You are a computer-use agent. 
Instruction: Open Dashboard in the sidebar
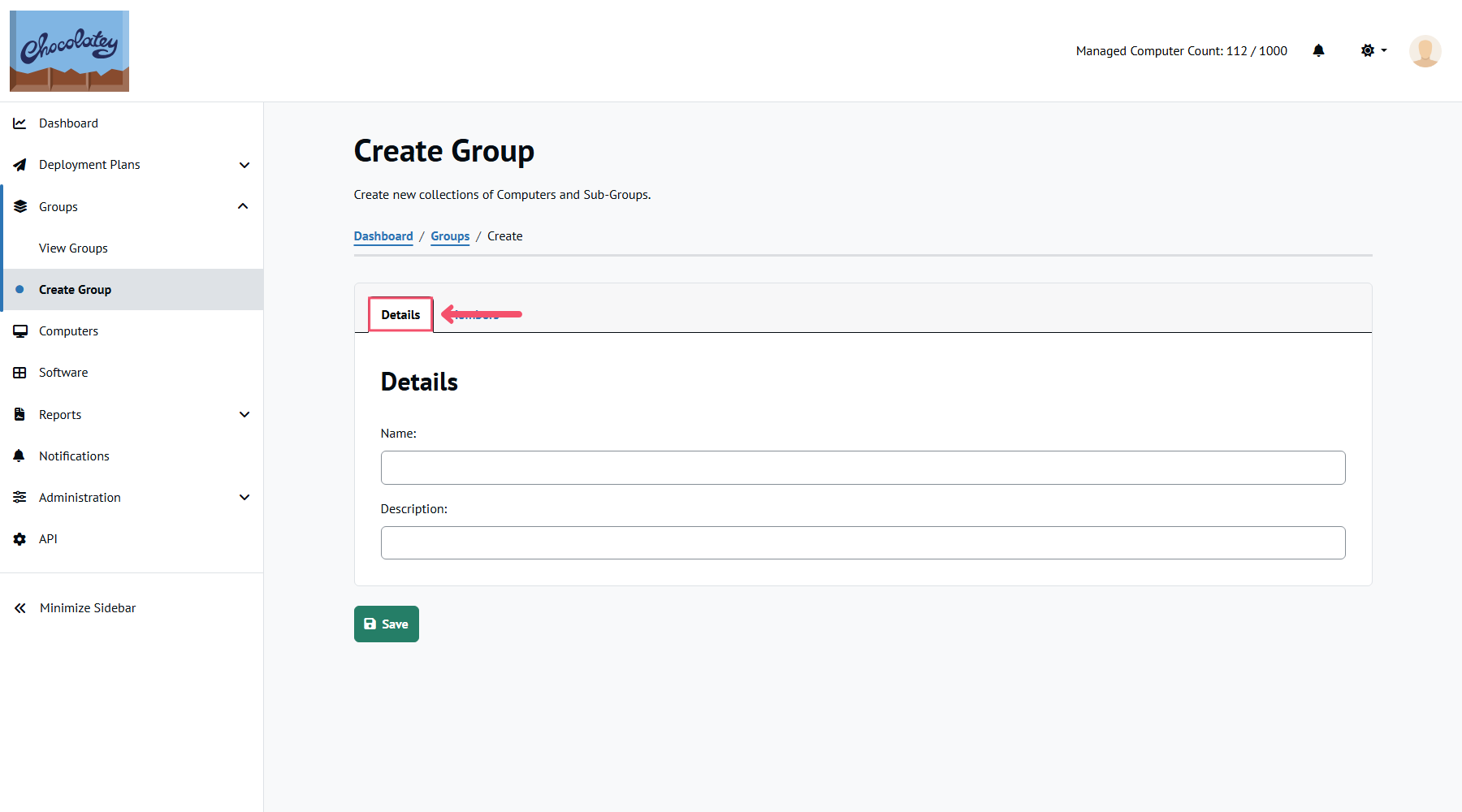tap(132, 123)
